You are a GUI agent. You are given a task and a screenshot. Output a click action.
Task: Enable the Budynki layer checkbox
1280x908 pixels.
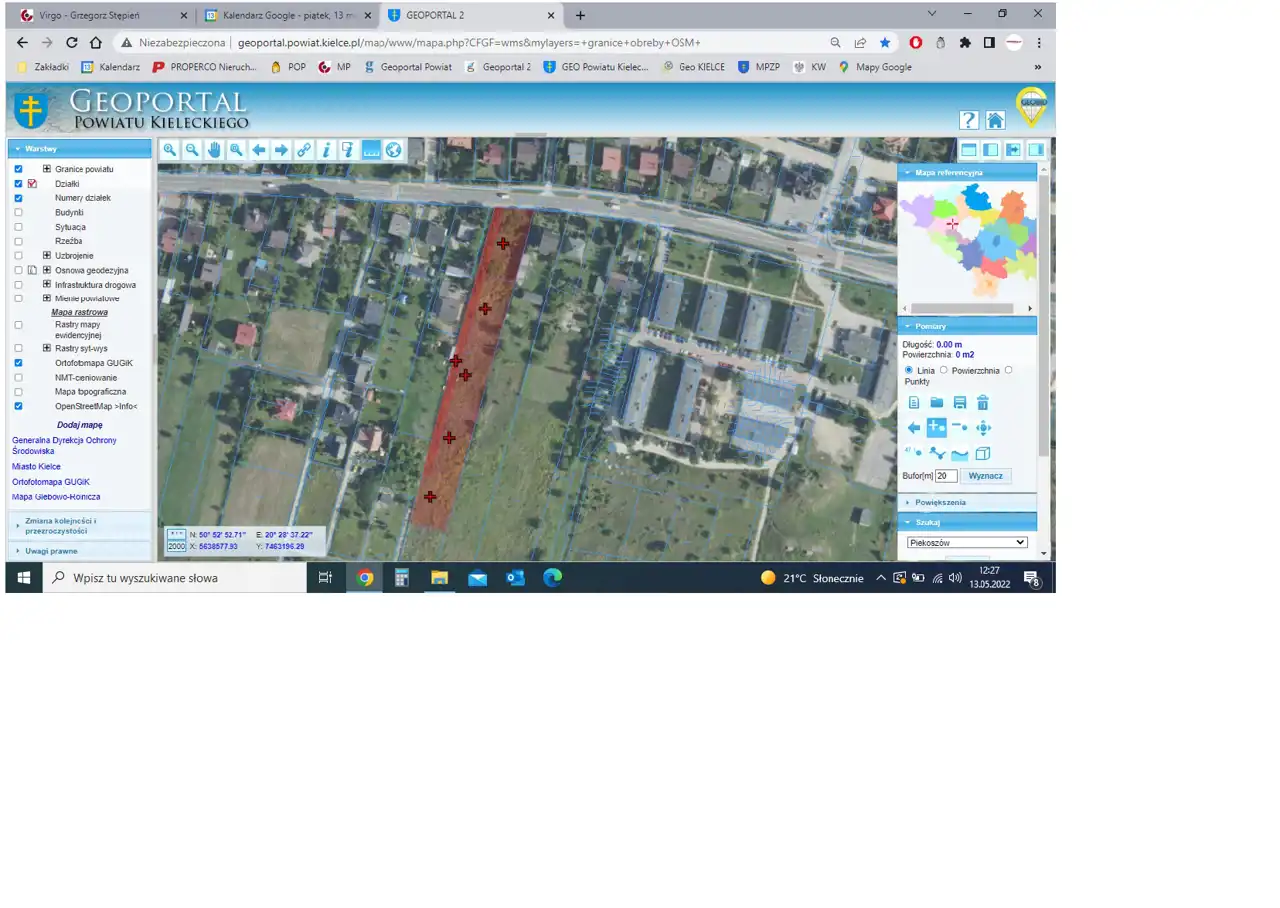click(18, 213)
